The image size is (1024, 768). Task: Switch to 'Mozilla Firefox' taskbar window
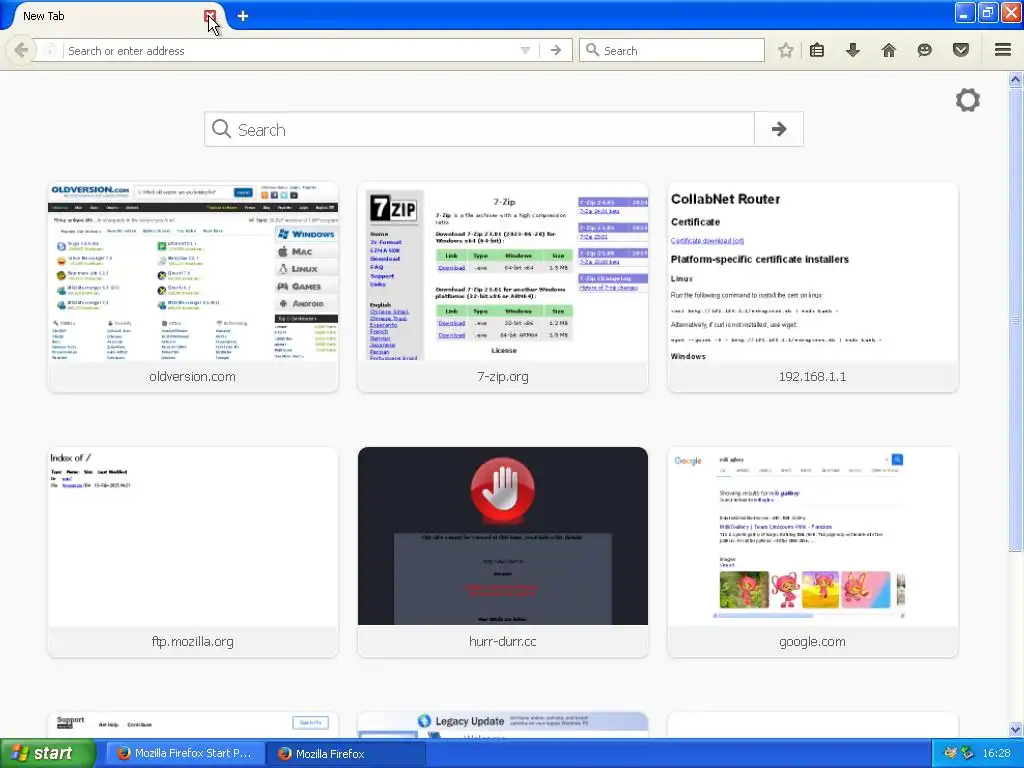[x=346, y=754]
